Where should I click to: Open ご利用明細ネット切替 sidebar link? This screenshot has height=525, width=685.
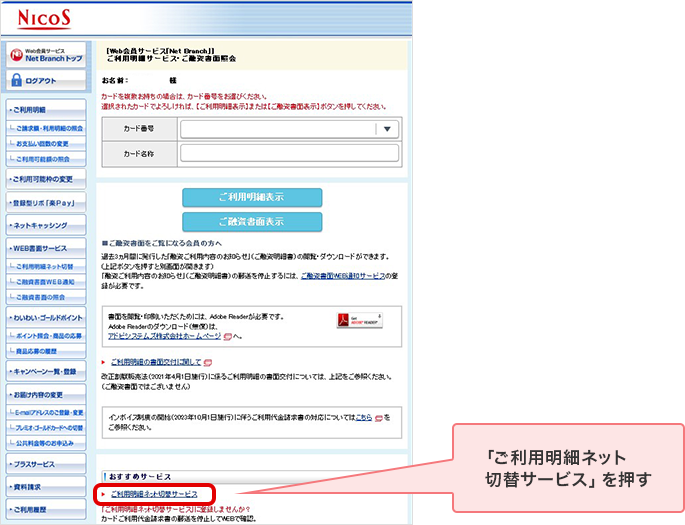pyautogui.click(x=46, y=266)
